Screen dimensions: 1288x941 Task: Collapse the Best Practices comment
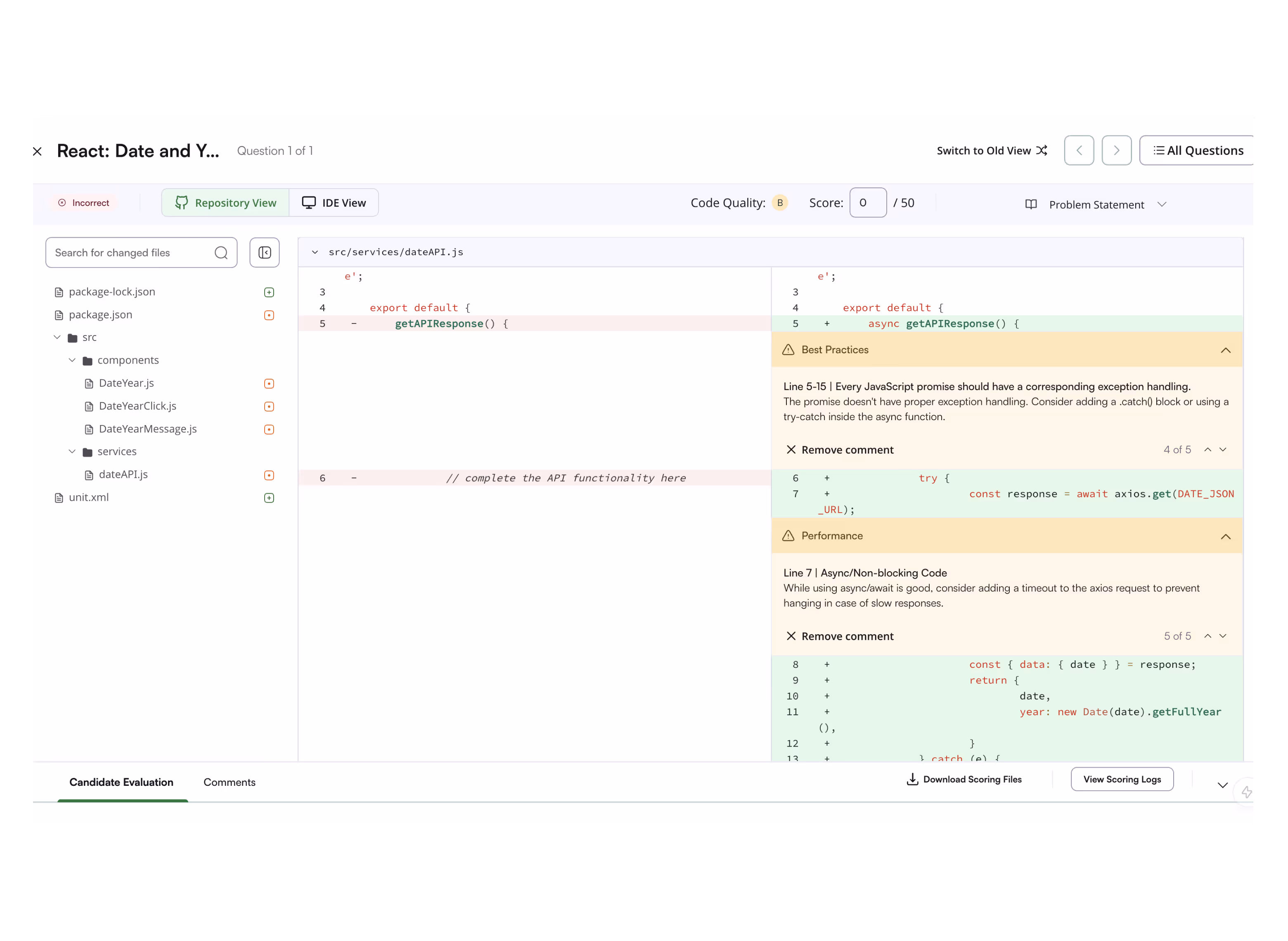tap(1225, 350)
